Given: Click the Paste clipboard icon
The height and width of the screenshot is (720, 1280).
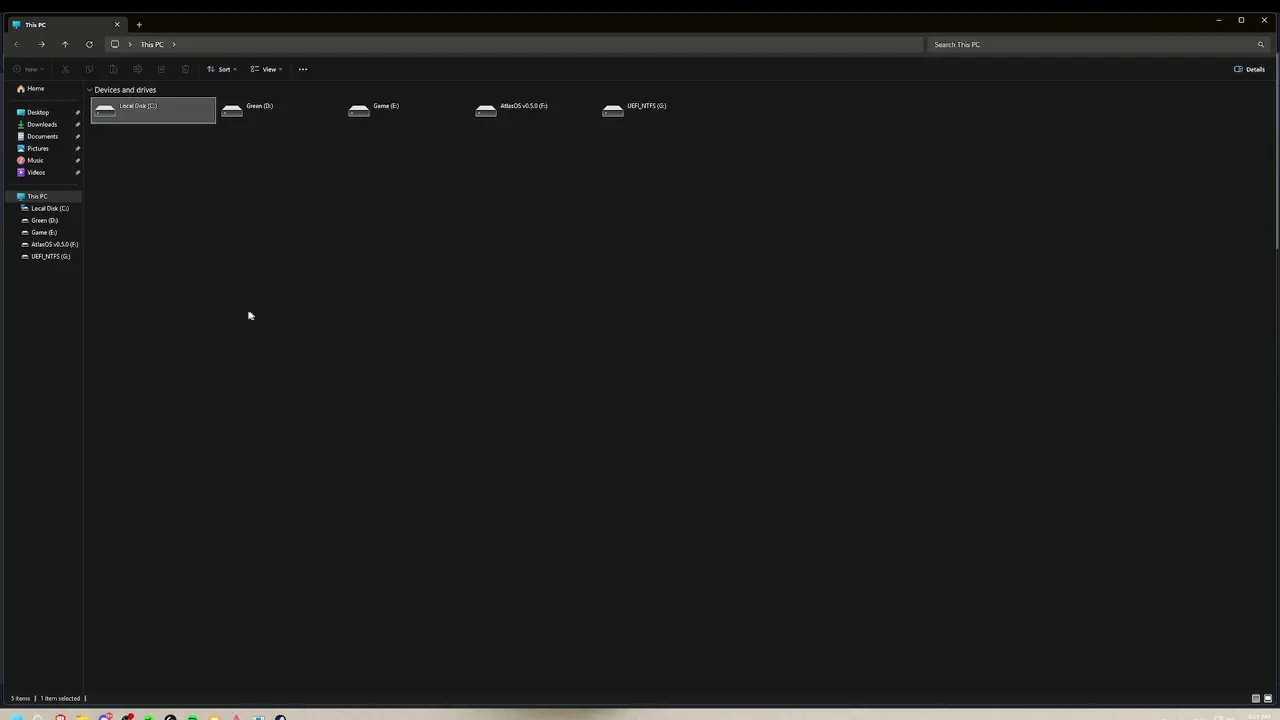Looking at the screenshot, I should point(113,69).
